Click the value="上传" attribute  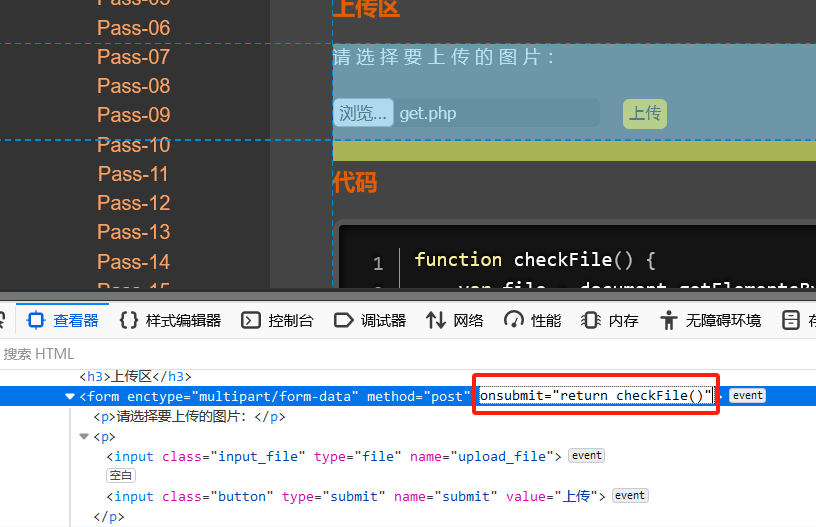[x=552, y=497]
